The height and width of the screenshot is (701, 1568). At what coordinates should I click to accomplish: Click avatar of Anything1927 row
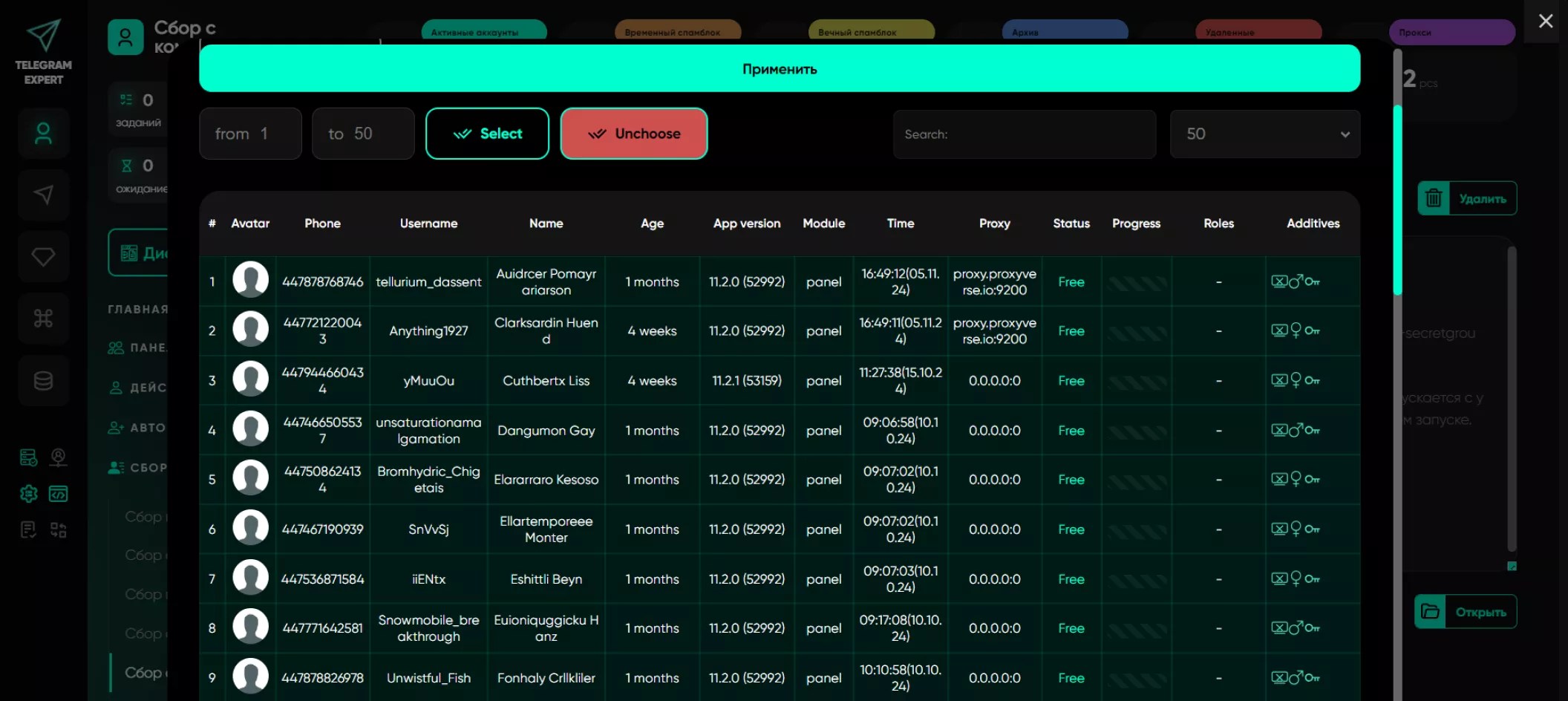pyautogui.click(x=250, y=329)
